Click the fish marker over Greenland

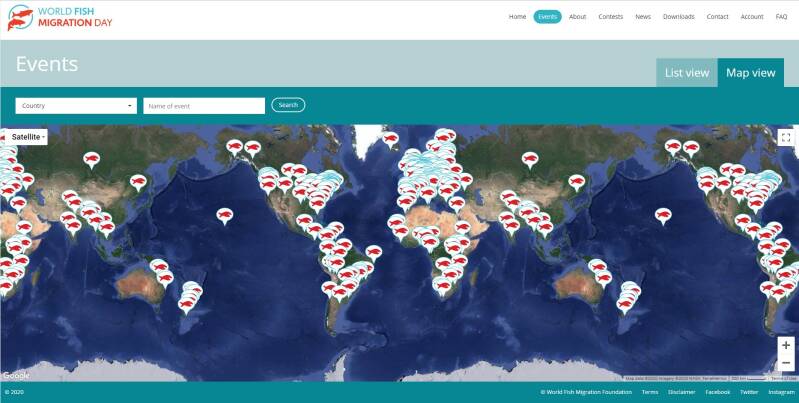tap(390, 139)
